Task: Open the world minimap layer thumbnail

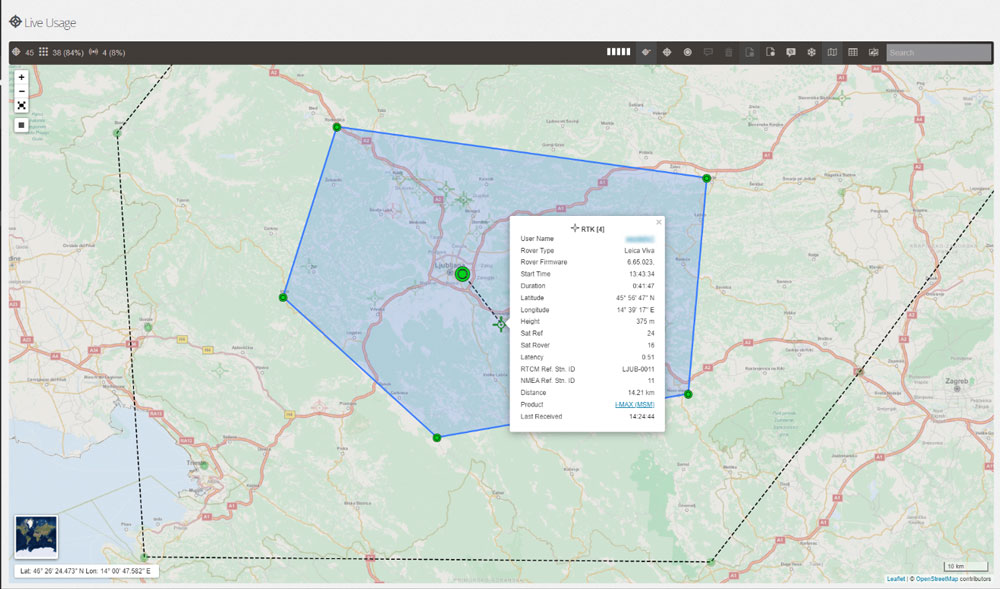Action: (36, 536)
